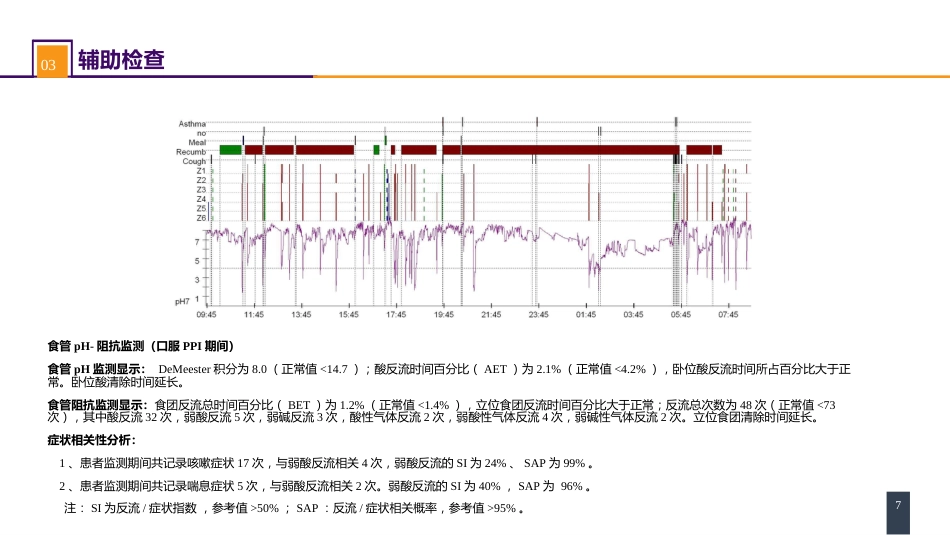950x535 pixels.
Task: Select heading 食管 pH- 阻抗监测（口服 PPI 期间）
Action: point(141,346)
